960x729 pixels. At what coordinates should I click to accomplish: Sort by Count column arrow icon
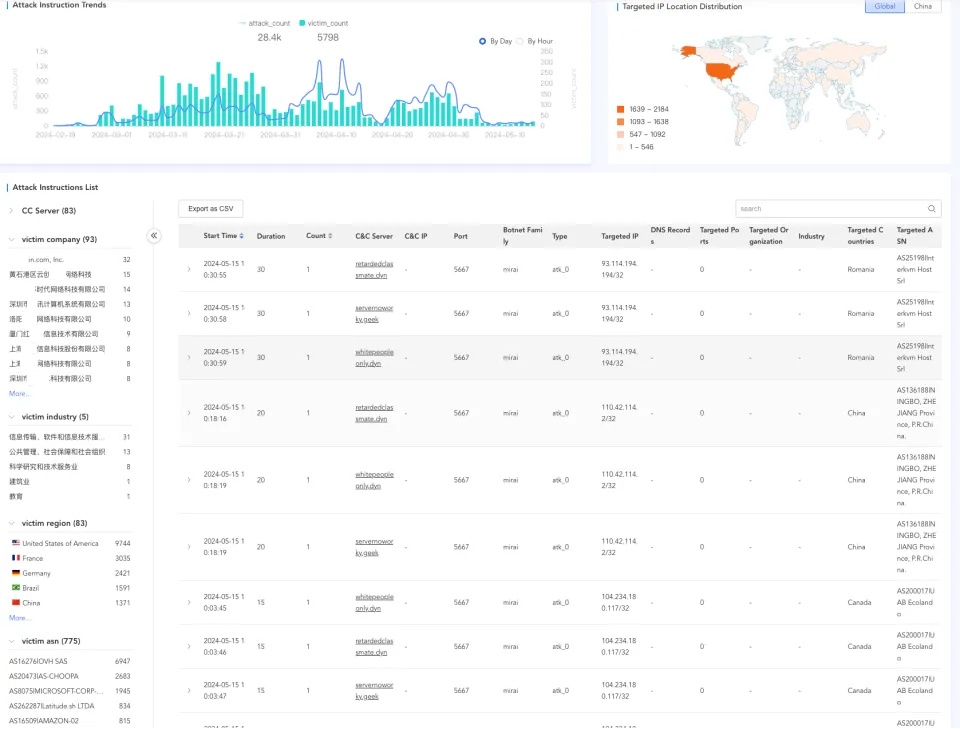click(x=331, y=236)
